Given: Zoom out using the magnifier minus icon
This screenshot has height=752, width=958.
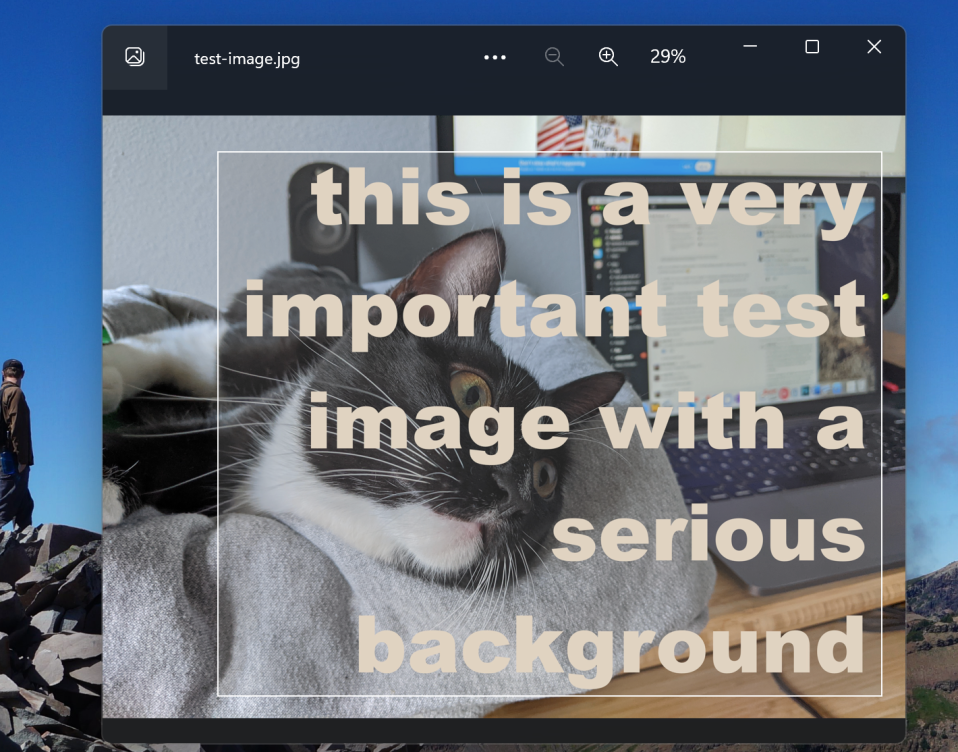Looking at the screenshot, I should [x=554, y=57].
